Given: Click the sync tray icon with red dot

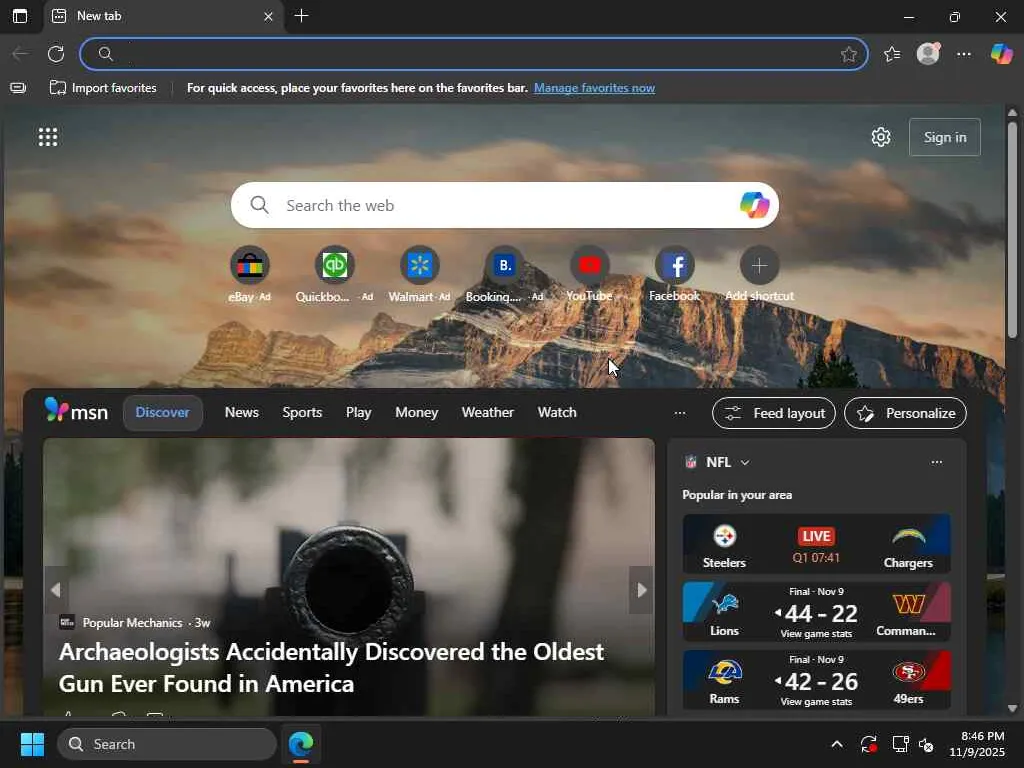Looking at the screenshot, I should pos(869,744).
